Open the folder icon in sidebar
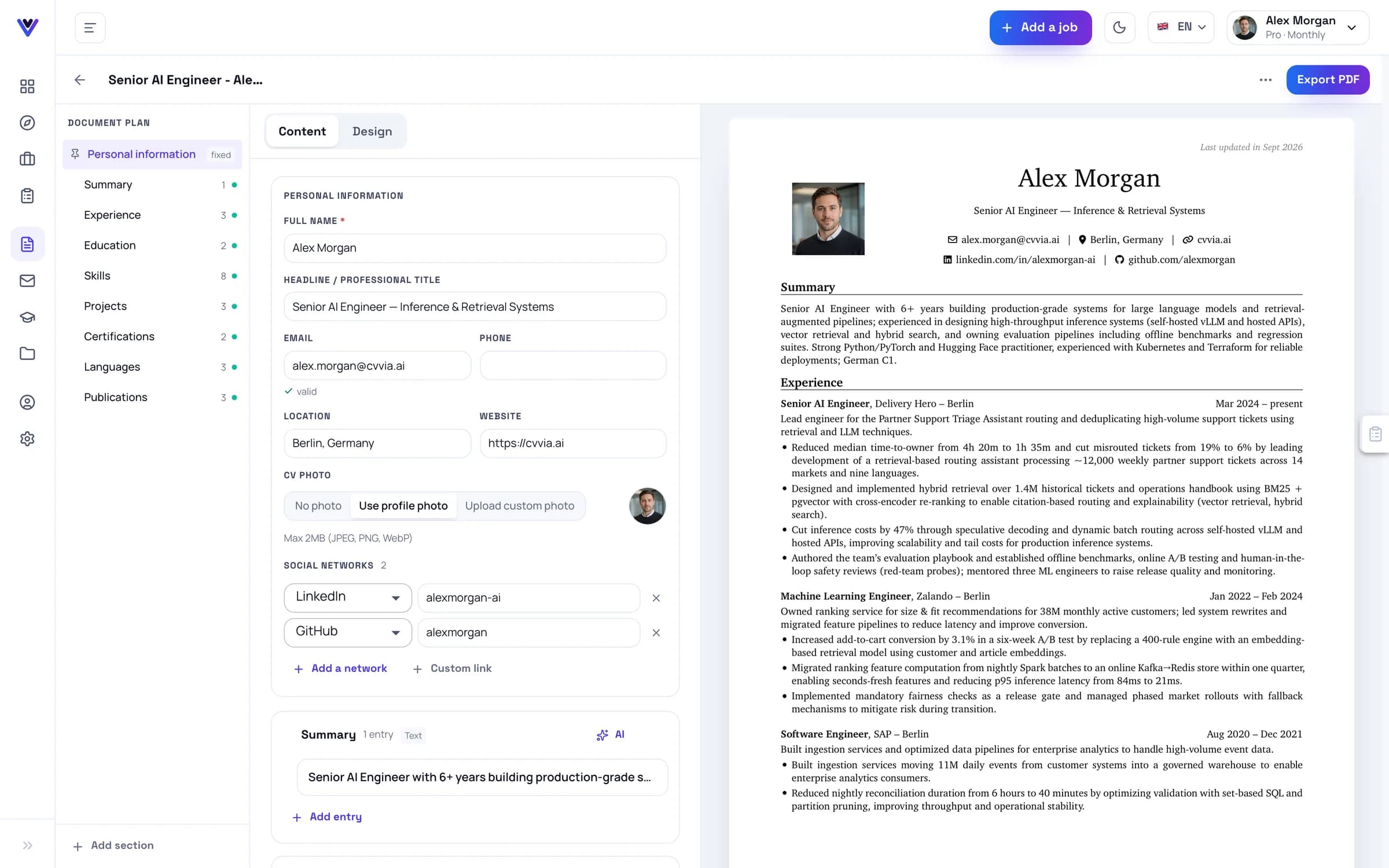The width and height of the screenshot is (1389, 868). pos(27,354)
